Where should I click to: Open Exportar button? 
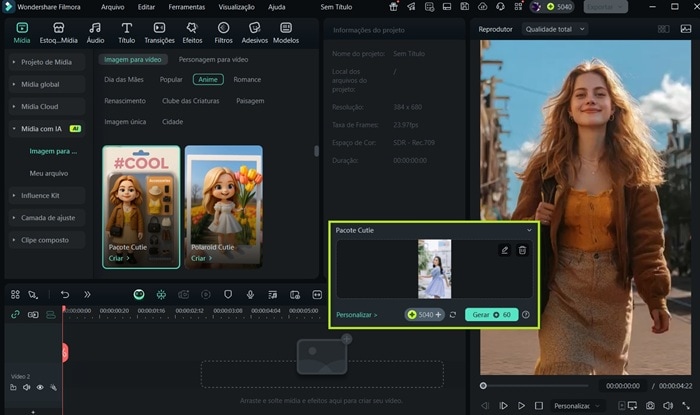click(605, 7)
